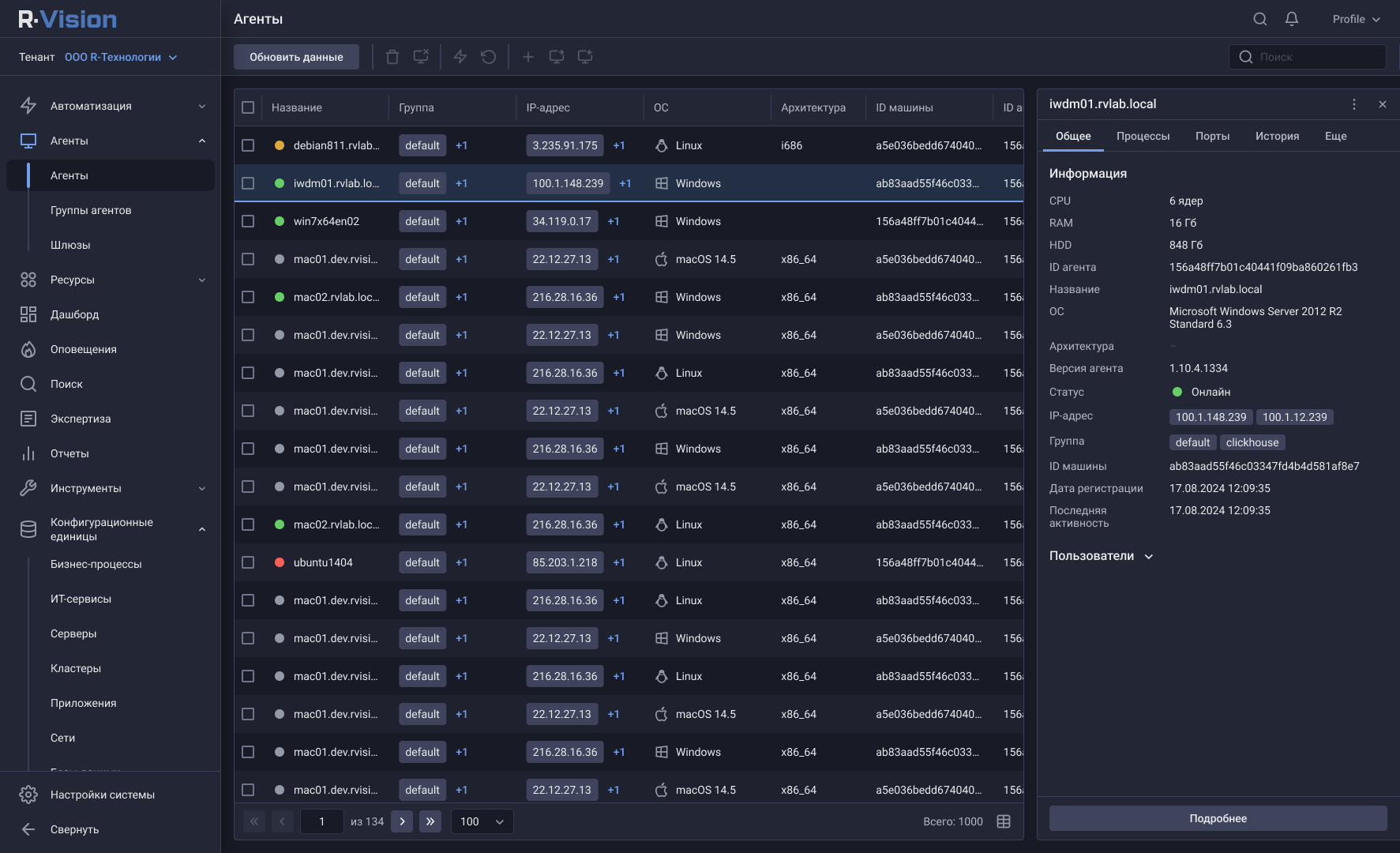
Task: Click monitor icon next to trash
Action: [x=421, y=57]
